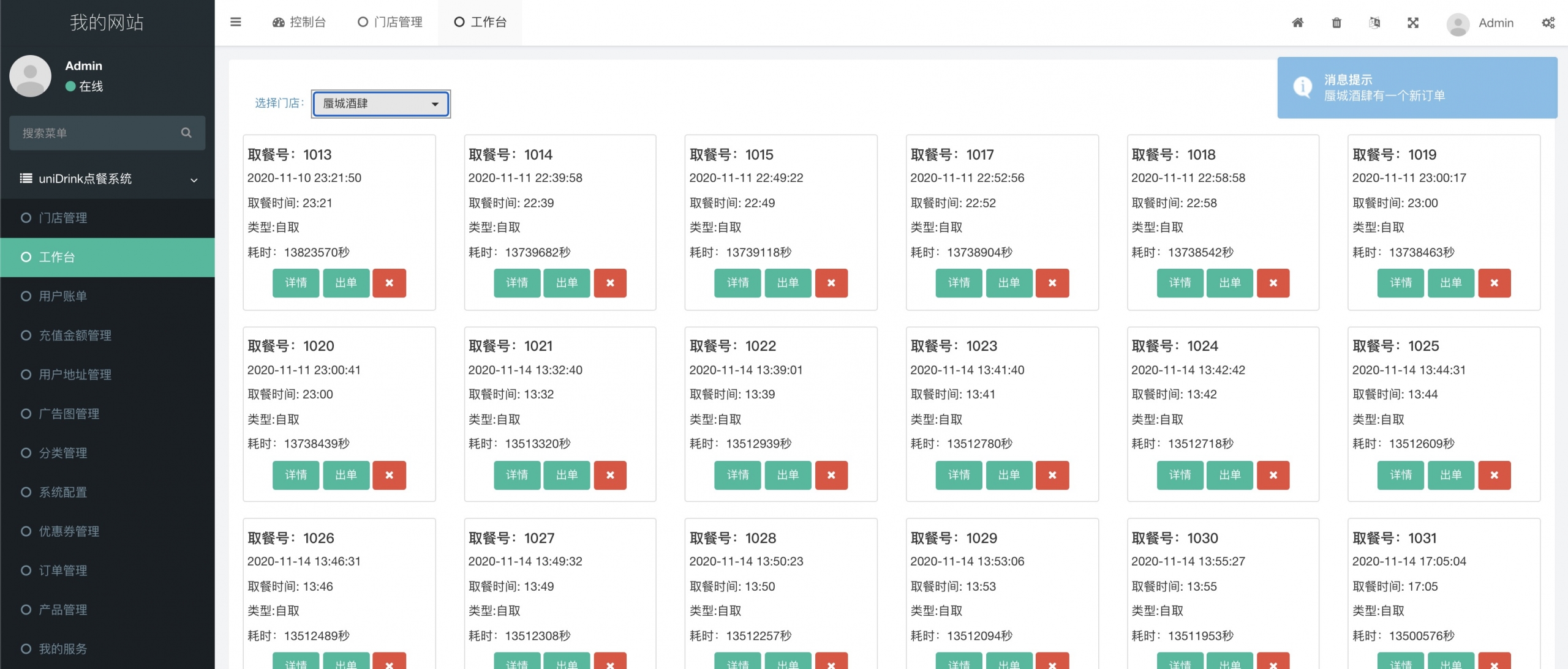Click 出单 for order 1019
Image resolution: width=1568 pixels, height=669 pixels.
(1451, 283)
